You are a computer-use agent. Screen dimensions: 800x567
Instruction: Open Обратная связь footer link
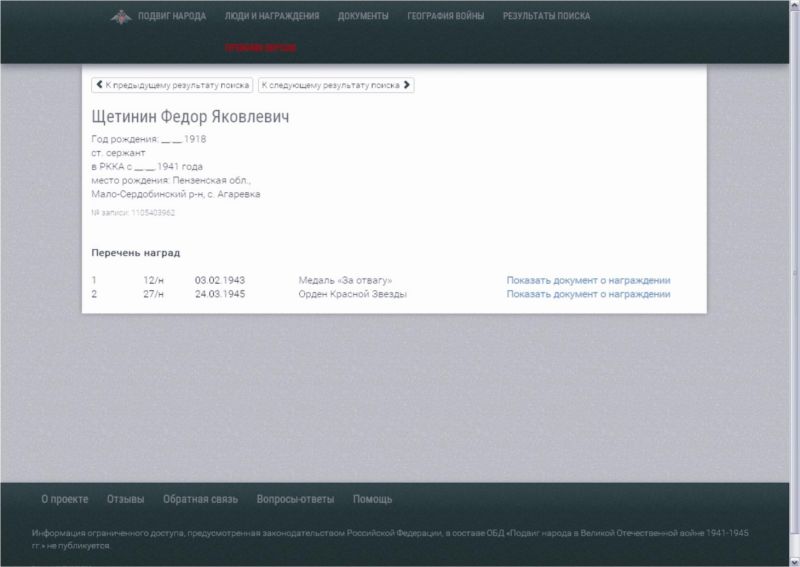pyautogui.click(x=201, y=499)
